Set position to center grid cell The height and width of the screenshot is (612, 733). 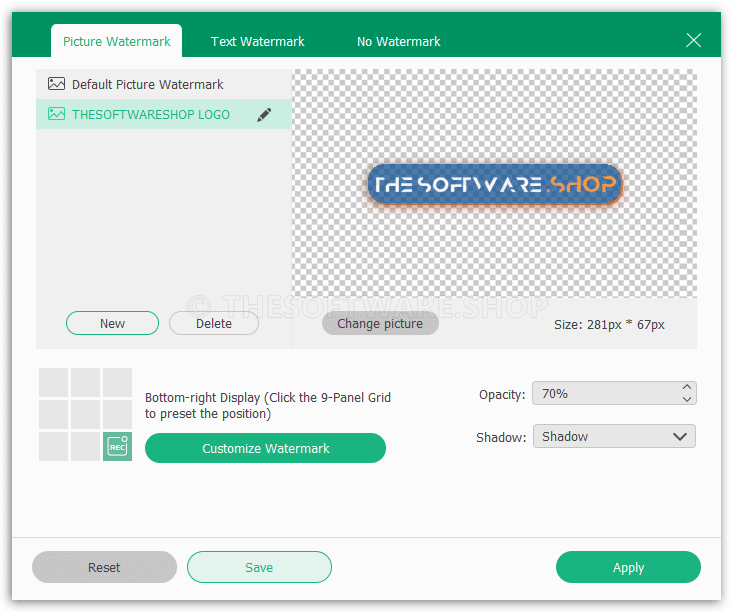point(85,414)
